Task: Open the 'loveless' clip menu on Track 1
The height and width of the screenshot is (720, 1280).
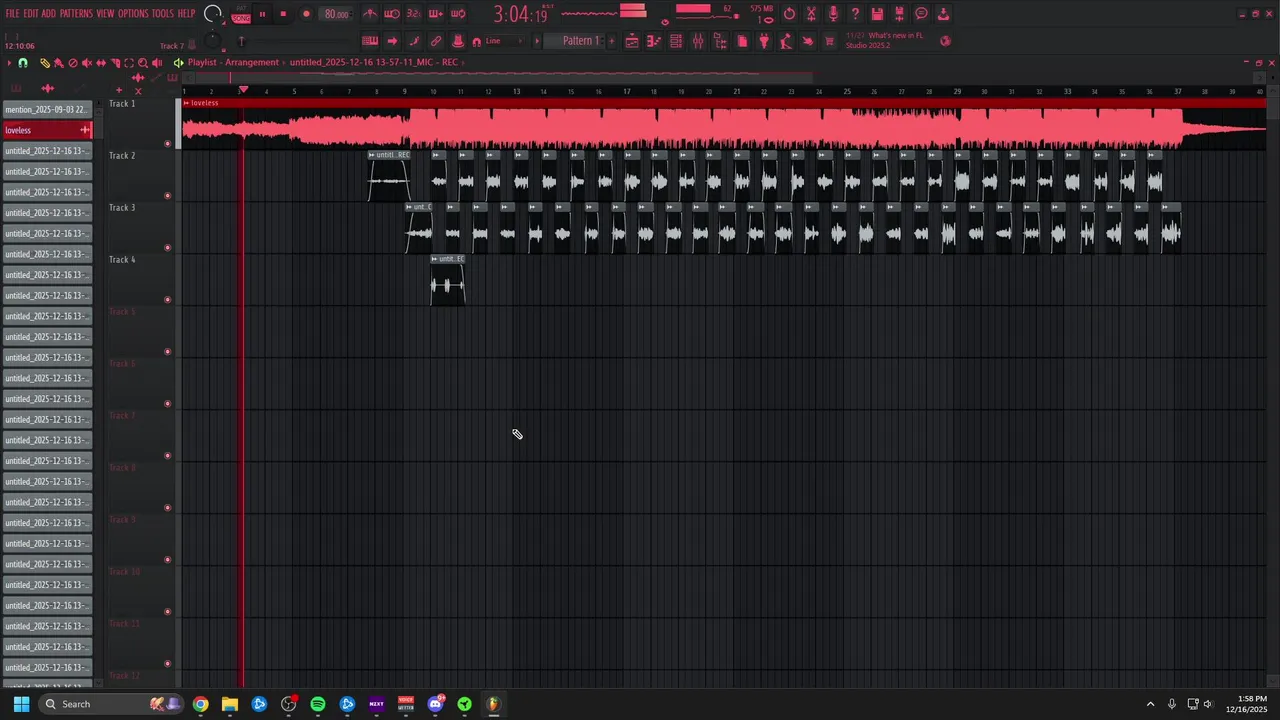Action: pos(186,103)
